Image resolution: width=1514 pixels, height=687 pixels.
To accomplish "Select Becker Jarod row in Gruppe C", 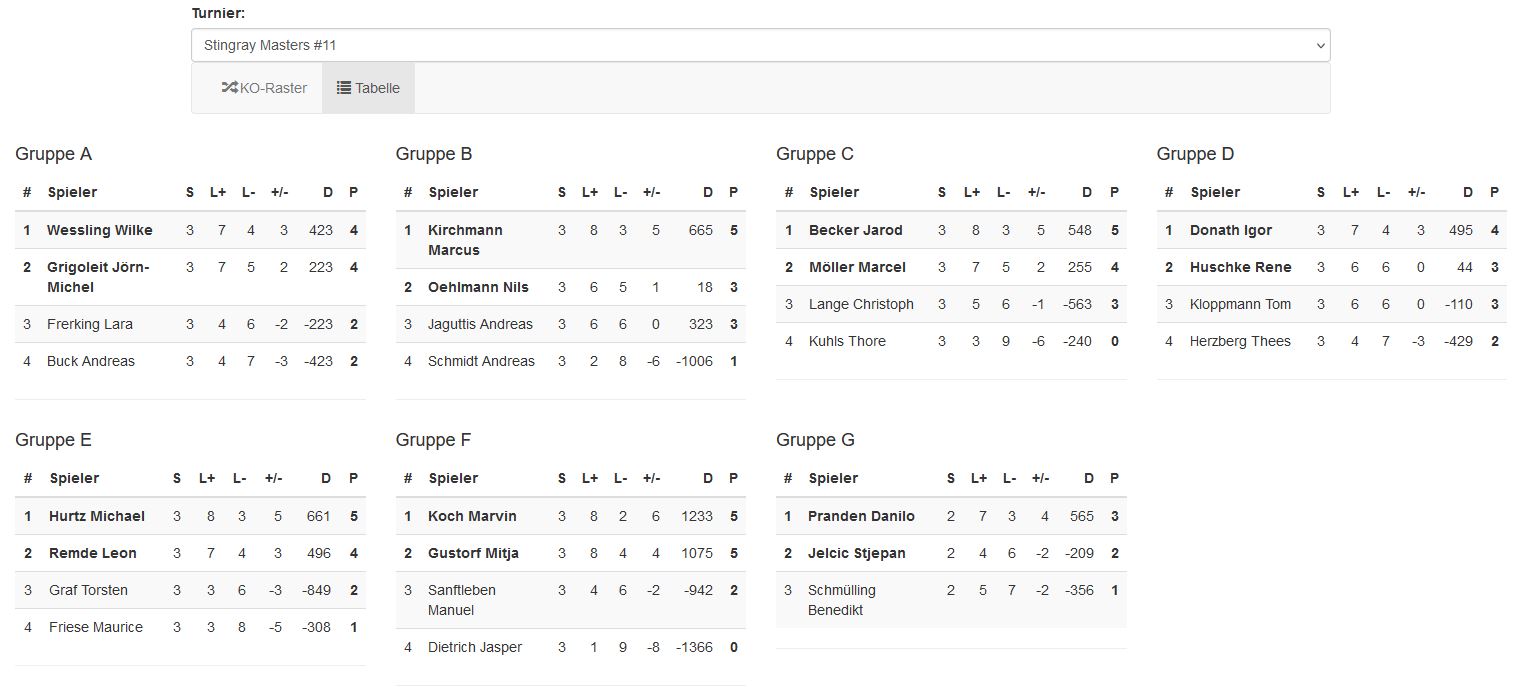I will click(x=951, y=230).
